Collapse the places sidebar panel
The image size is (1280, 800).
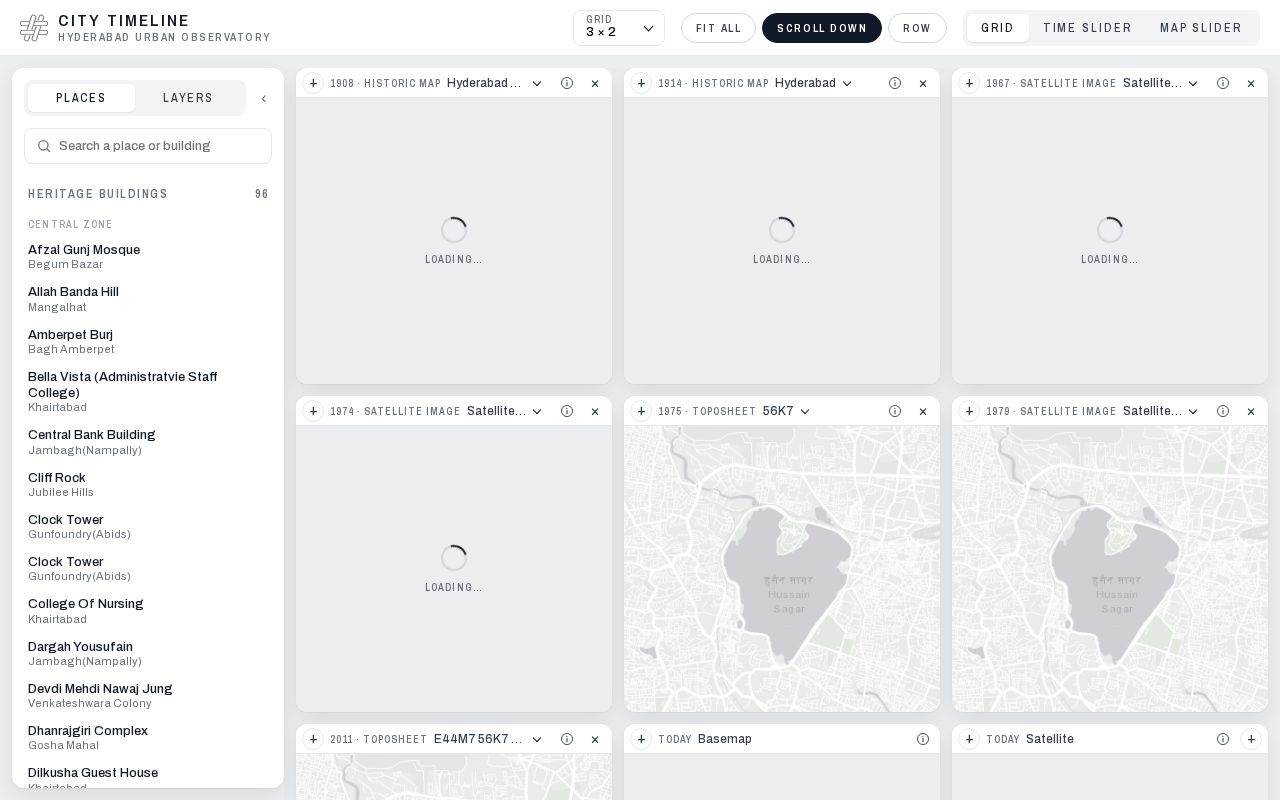(x=264, y=98)
